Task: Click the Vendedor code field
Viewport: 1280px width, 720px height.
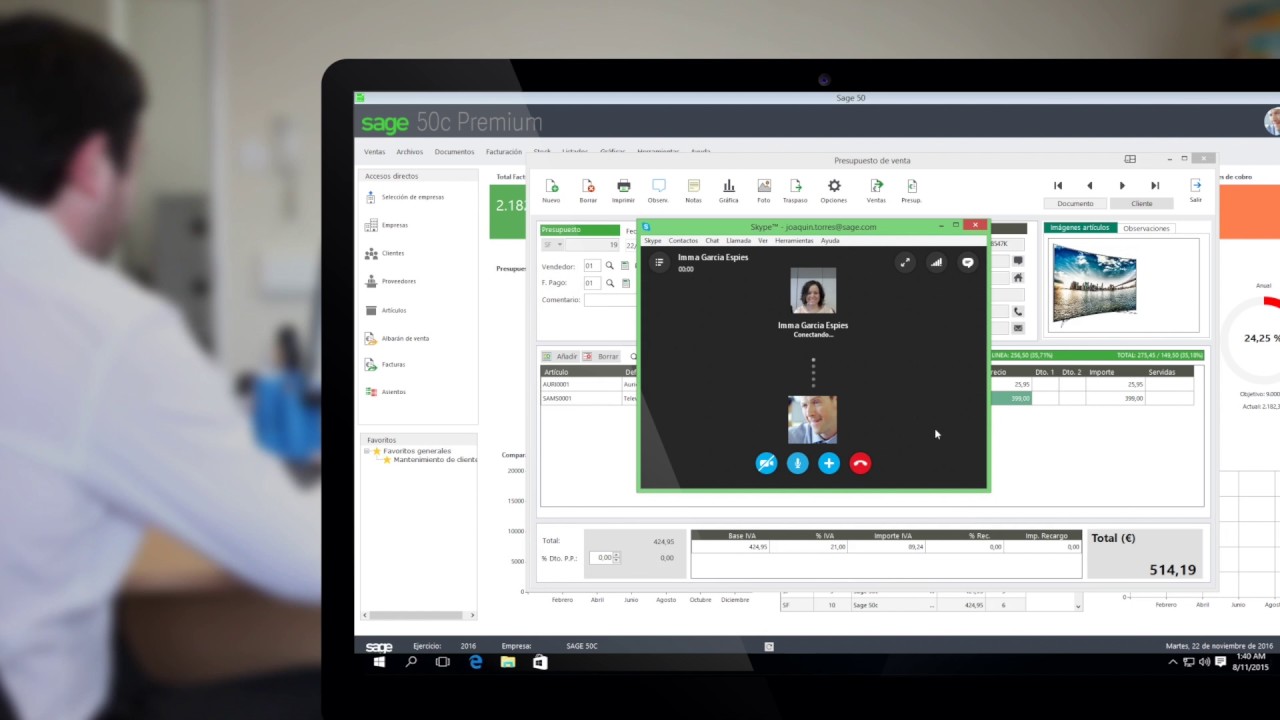Action: click(x=592, y=266)
